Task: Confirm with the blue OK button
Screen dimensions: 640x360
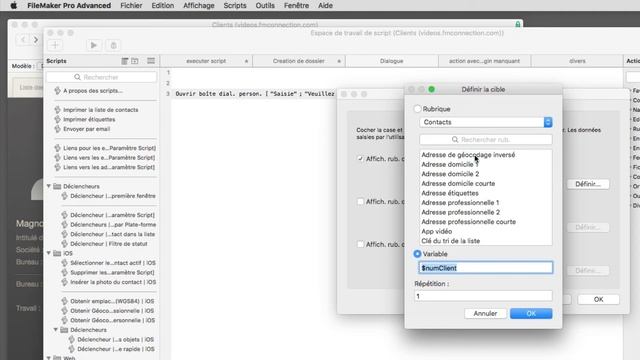Action: tap(531, 313)
